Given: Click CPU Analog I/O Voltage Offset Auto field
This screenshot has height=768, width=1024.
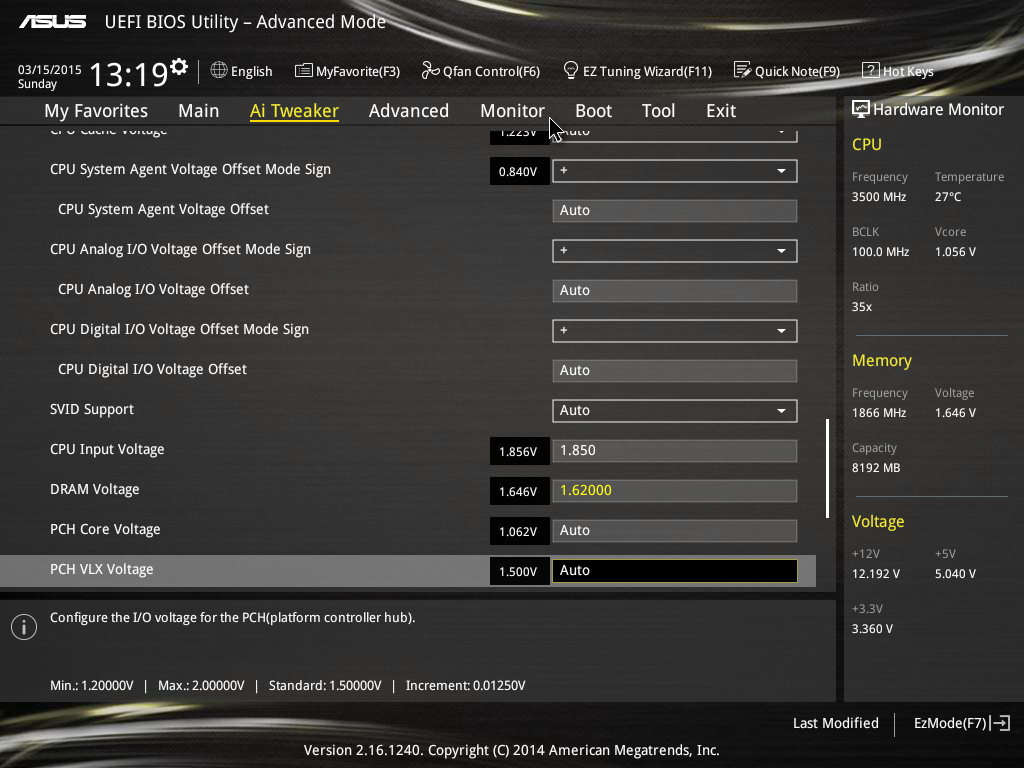Looking at the screenshot, I should click(x=675, y=291).
